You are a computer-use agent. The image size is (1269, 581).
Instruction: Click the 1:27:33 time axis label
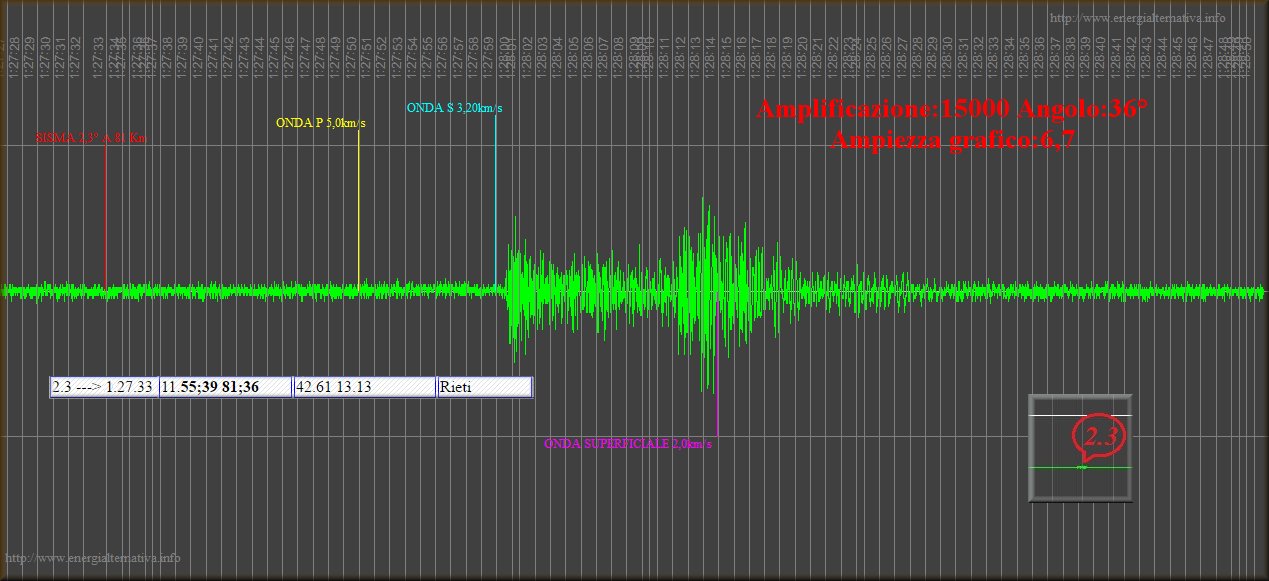98,55
